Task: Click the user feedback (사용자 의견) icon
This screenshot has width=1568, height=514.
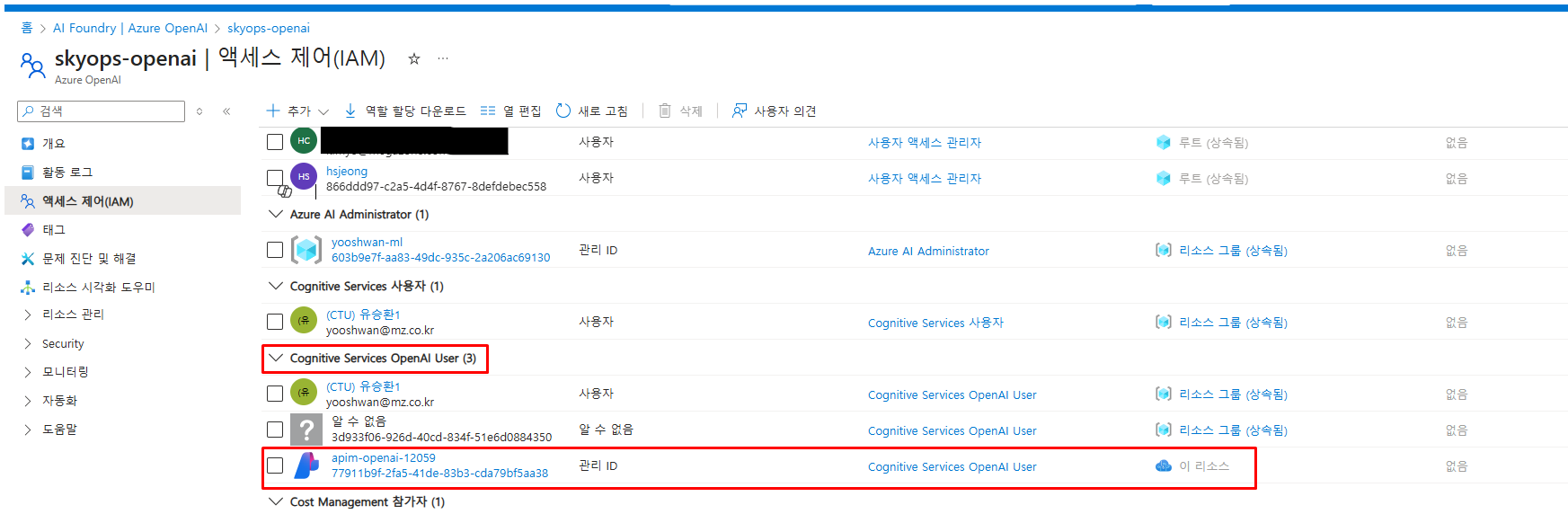Action: point(740,111)
